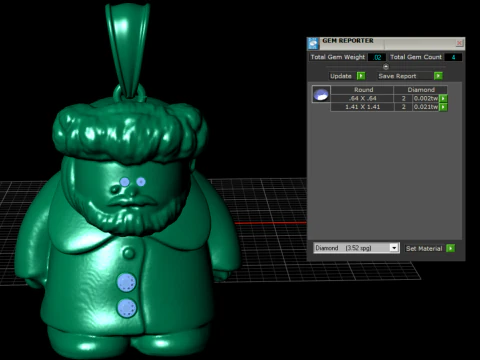This screenshot has width=480, height=360.
Task: Select the left eye gem on the figure
Action: pyautogui.click(x=125, y=182)
